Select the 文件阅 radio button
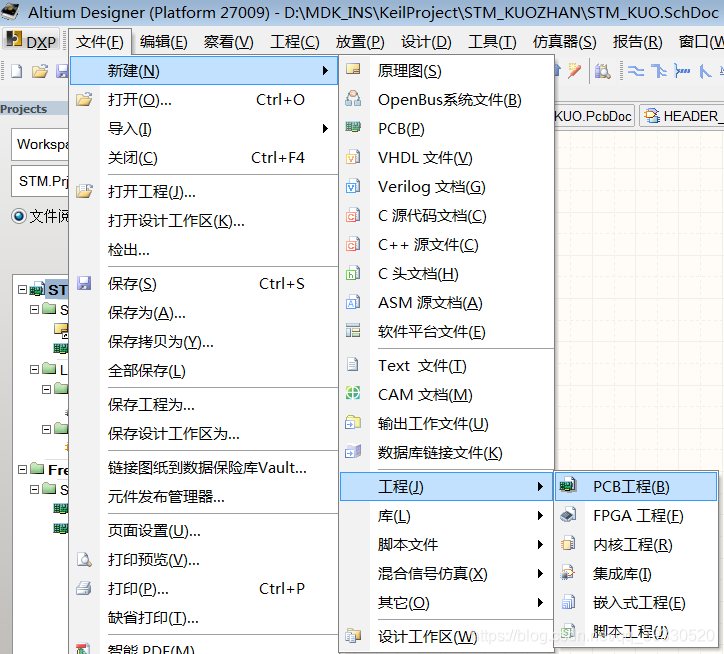724x654 pixels. [x=18, y=216]
